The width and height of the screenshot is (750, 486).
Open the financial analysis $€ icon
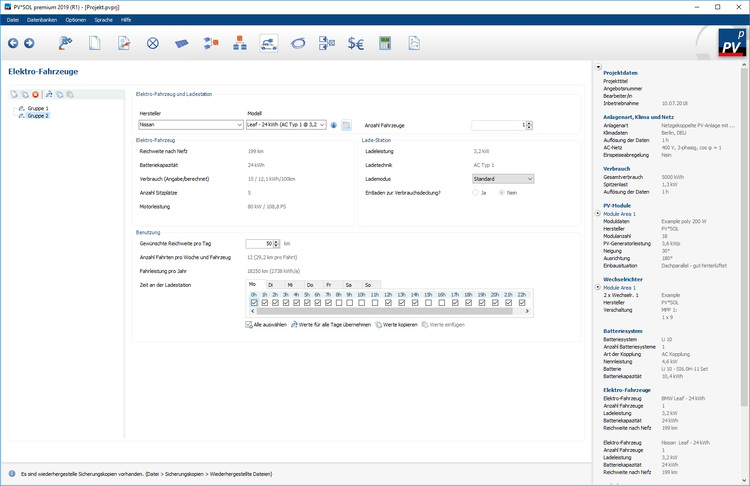pyautogui.click(x=355, y=43)
